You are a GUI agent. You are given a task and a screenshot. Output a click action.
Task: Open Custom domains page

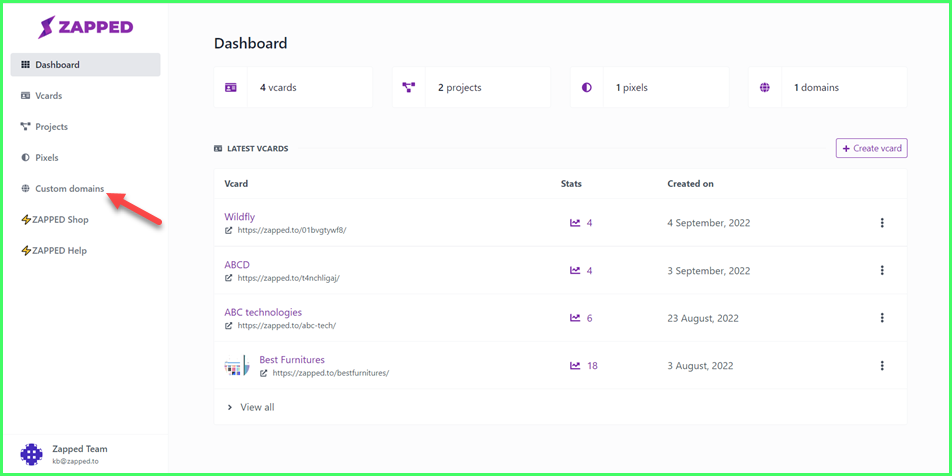pyautogui.click(x=69, y=189)
